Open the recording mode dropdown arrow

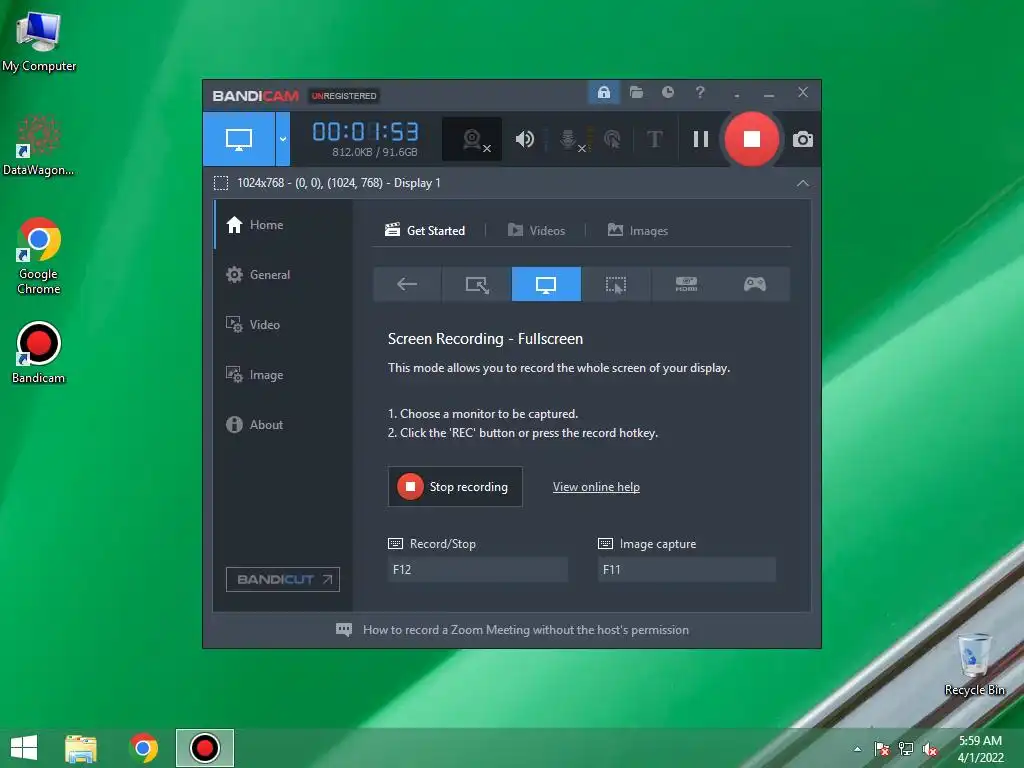(283, 138)
